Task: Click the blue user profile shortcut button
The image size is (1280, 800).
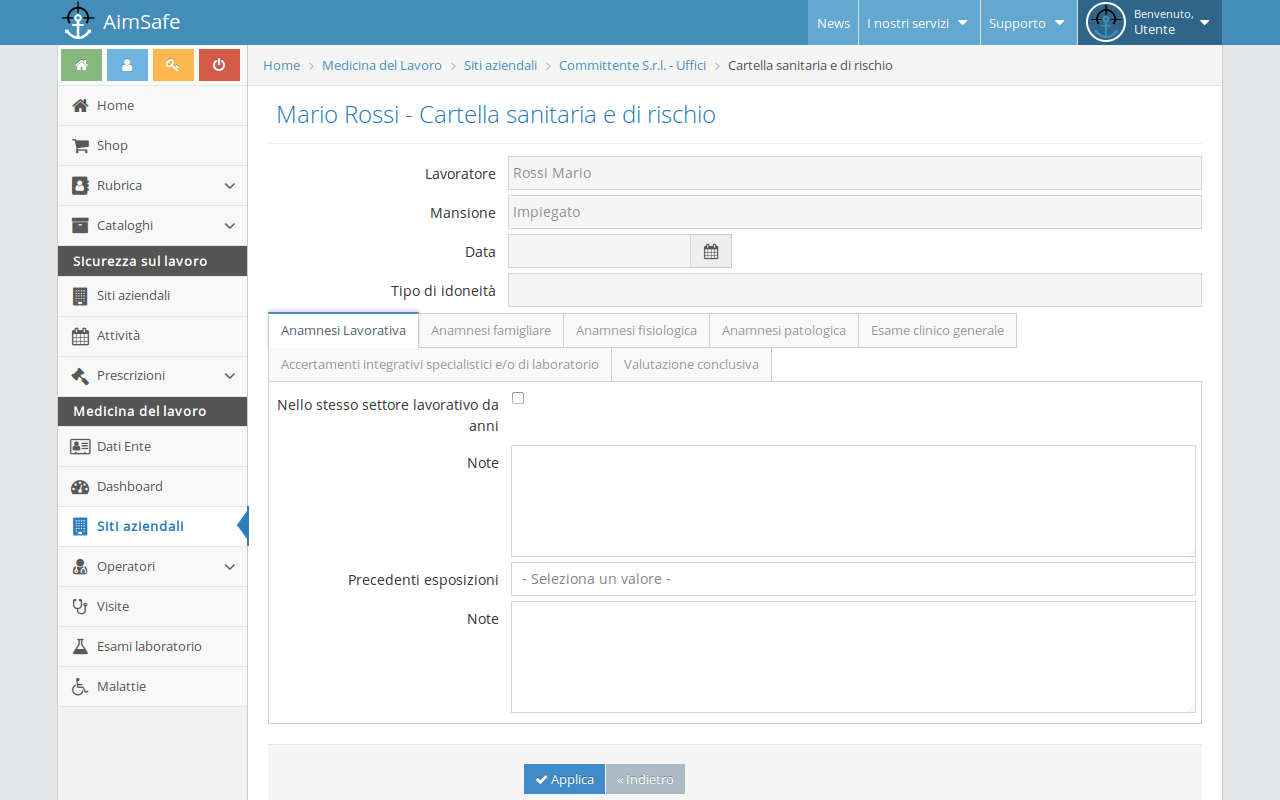Action: 127,64
